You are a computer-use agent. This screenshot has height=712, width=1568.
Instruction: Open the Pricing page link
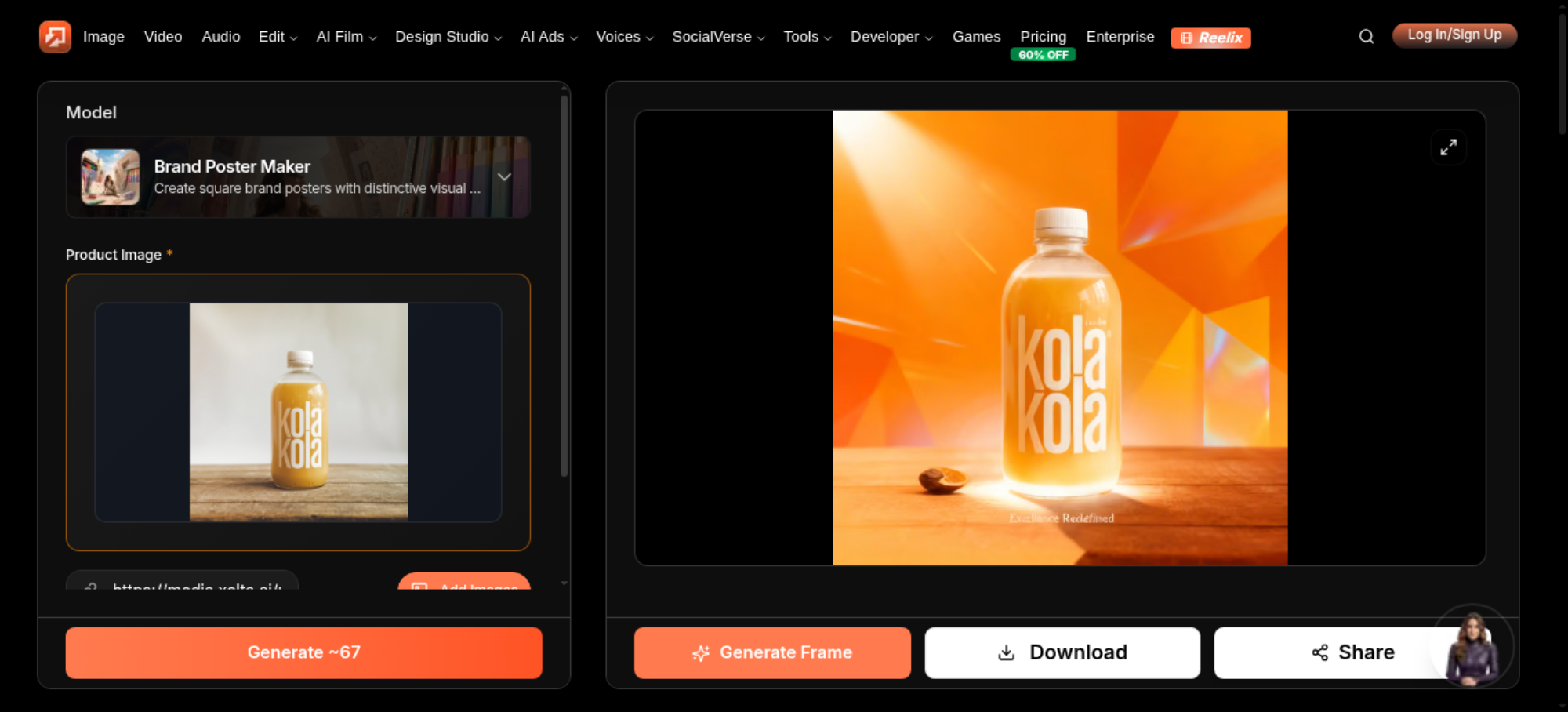click(1043, 37)
